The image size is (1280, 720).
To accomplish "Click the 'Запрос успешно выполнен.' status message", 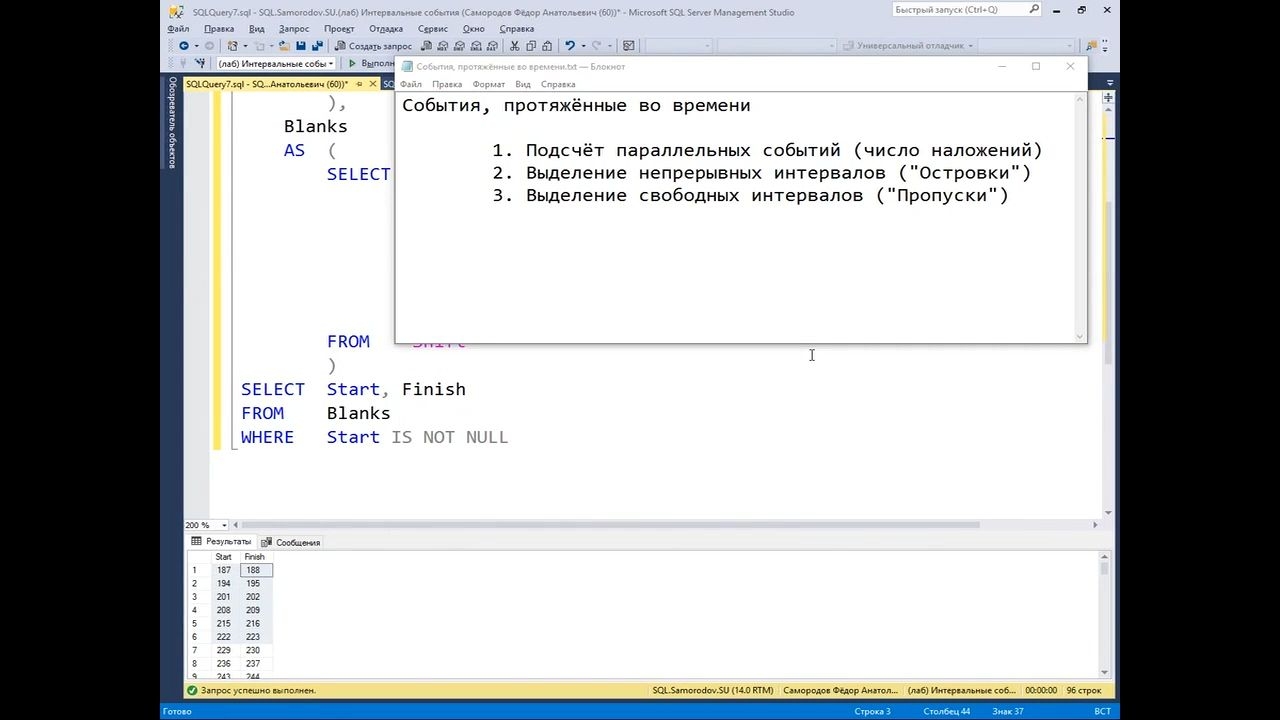I will (258, 690).
